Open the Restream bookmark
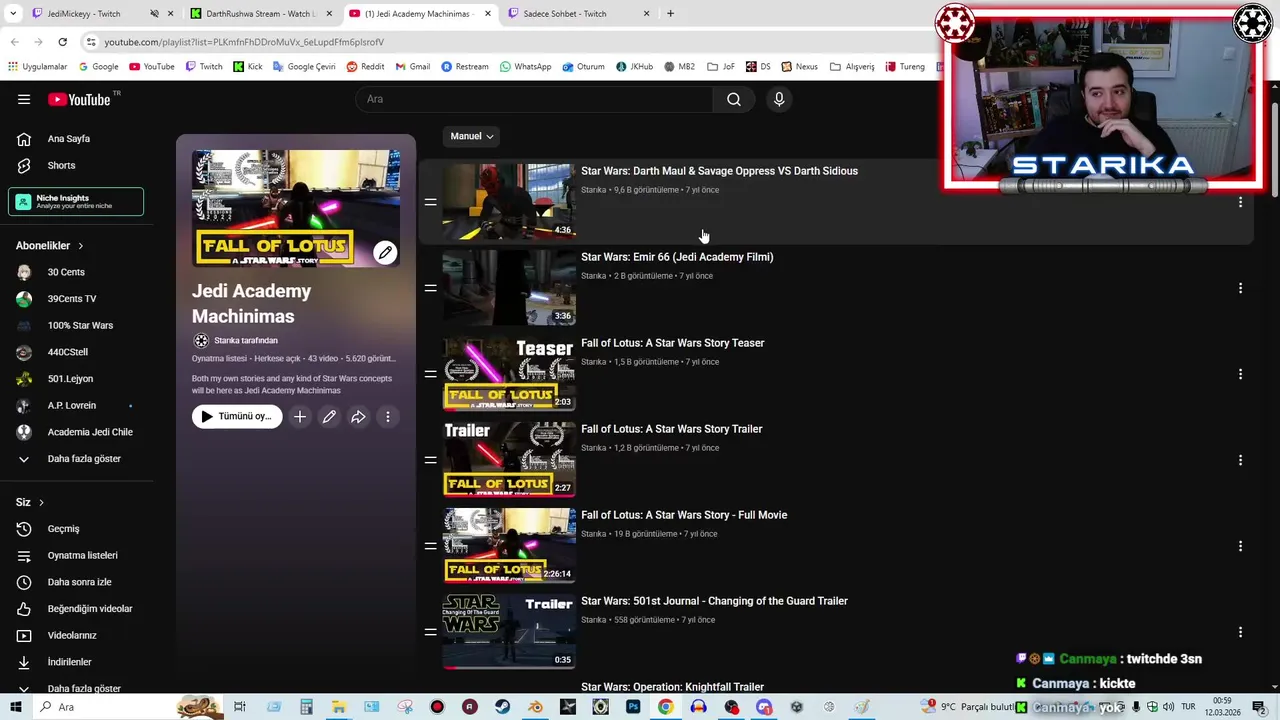1280x720 pixels. click(x=465, y=67)
